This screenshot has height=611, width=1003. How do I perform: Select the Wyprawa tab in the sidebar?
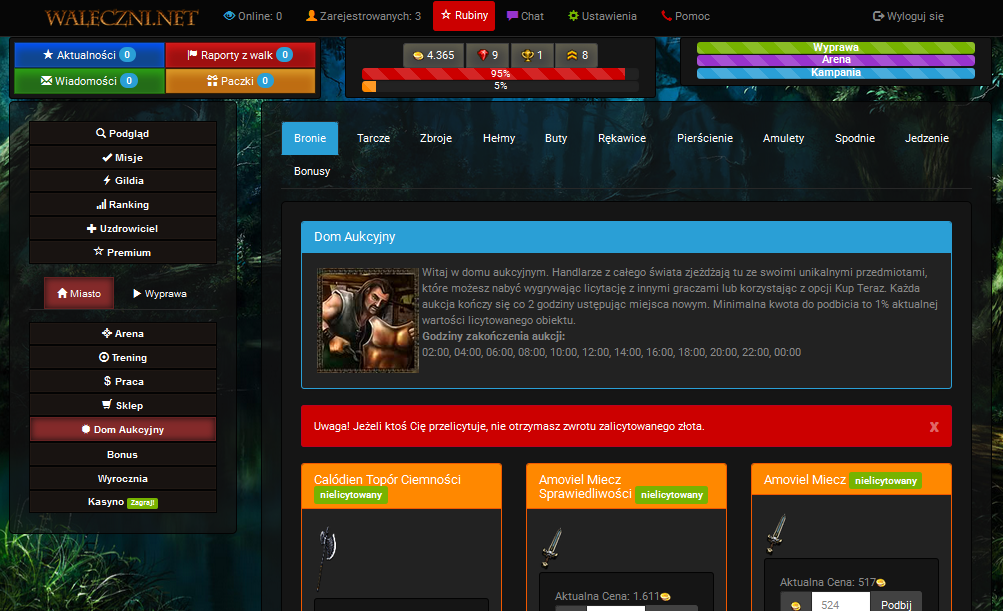(x=160, y=293)
